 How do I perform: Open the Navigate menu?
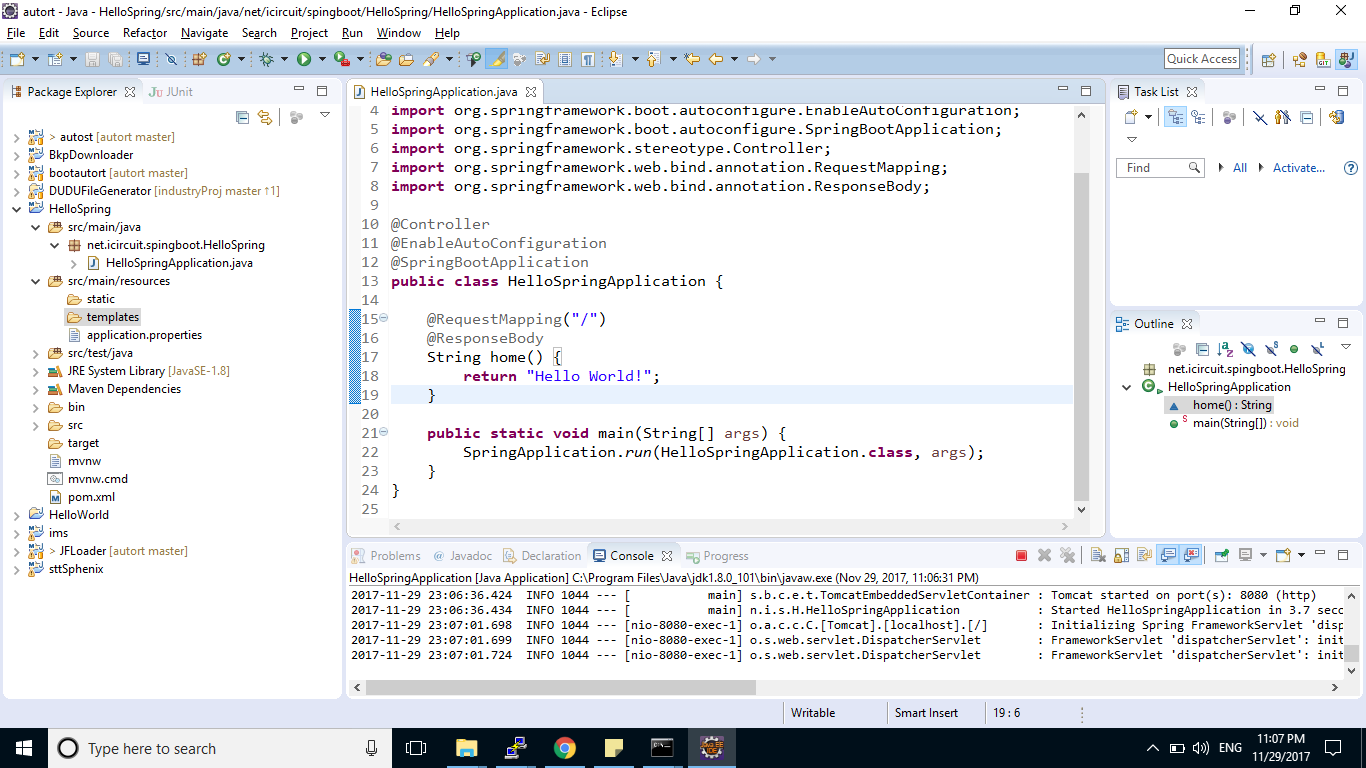[205, 32]
